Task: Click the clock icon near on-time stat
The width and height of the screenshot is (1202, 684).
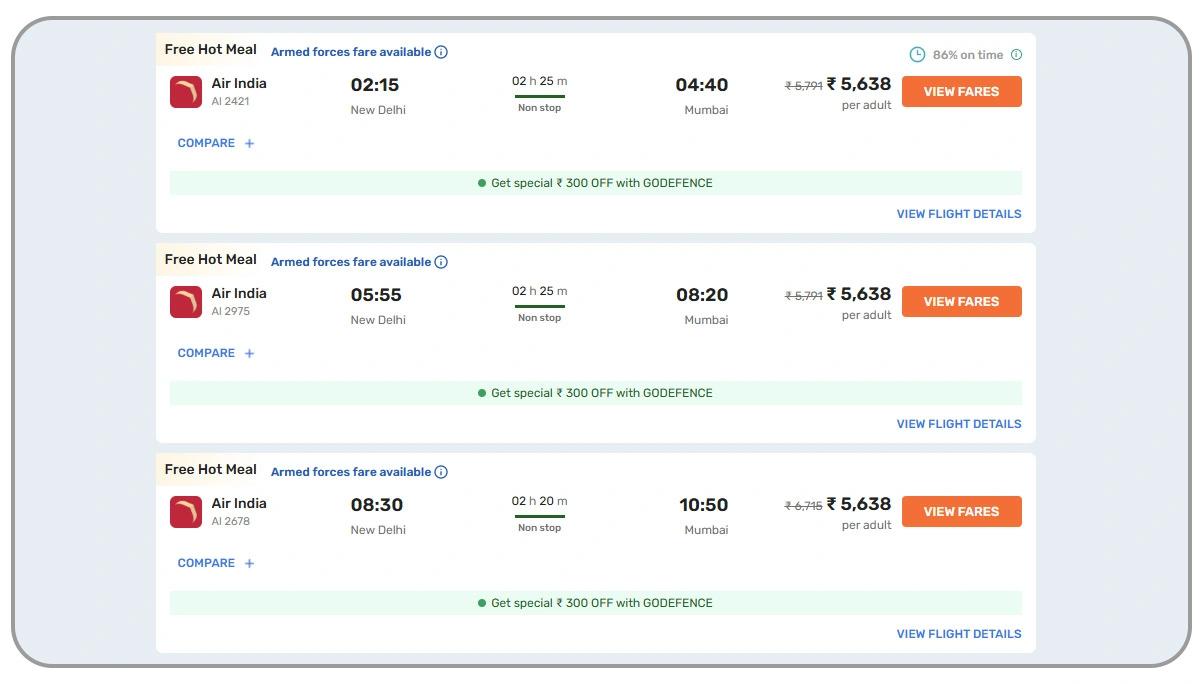Action: coord(917,55)
